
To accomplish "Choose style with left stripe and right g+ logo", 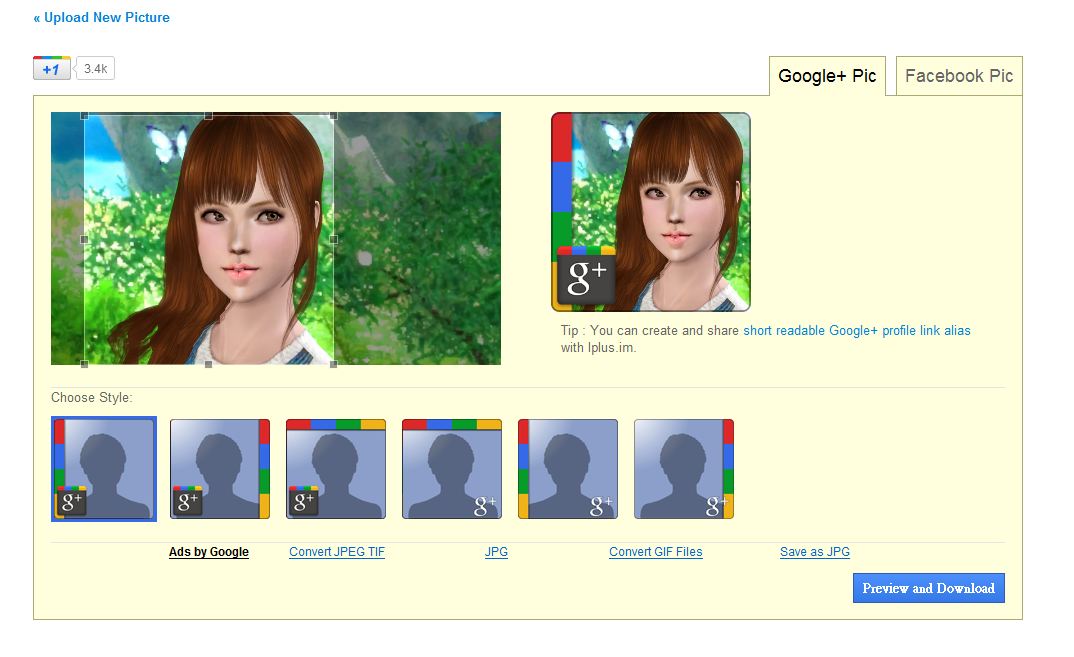I will pyautogui.click(x=568, y=469).
